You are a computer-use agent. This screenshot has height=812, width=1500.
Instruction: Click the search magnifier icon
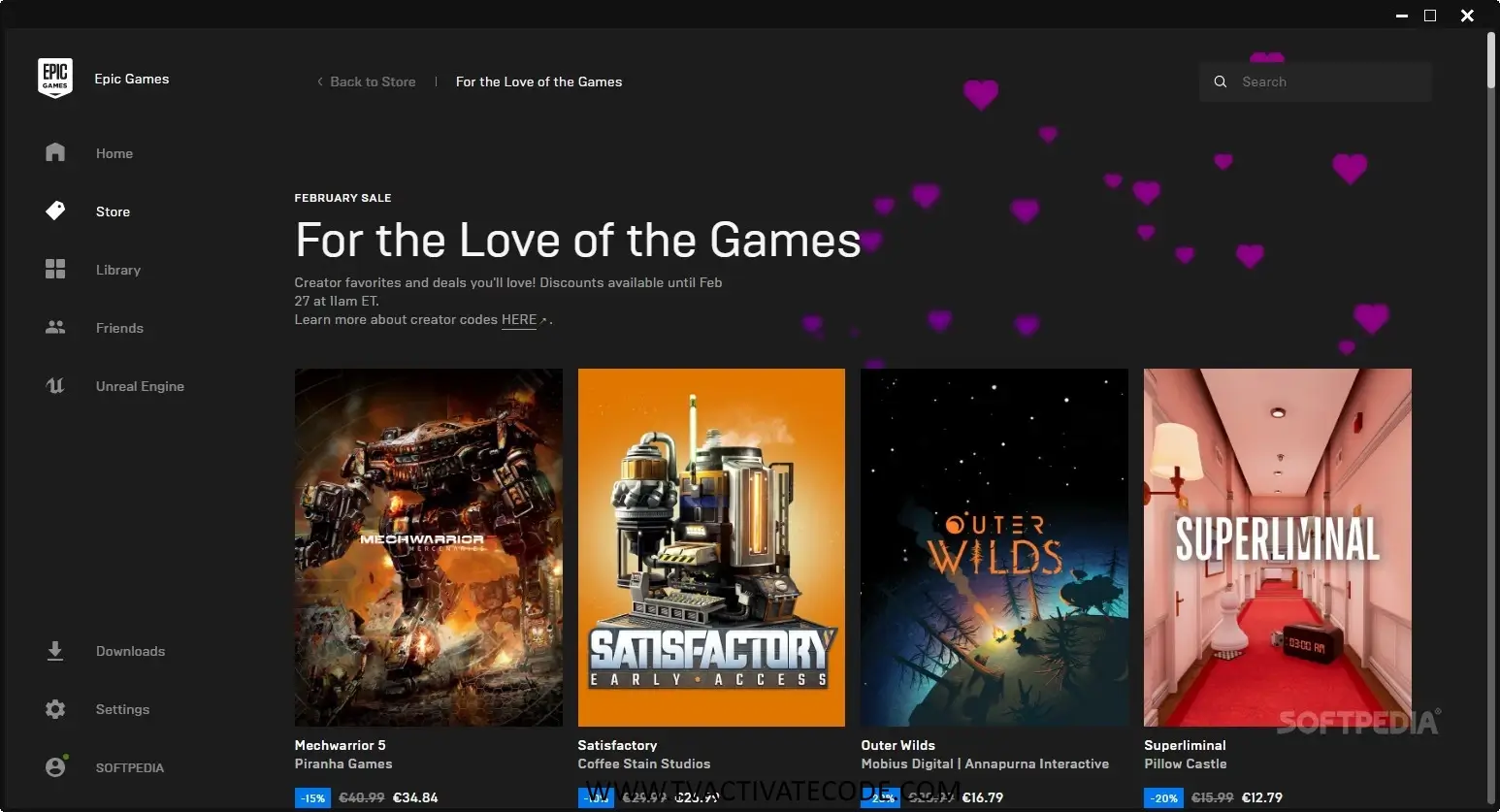pos(1221,82)
